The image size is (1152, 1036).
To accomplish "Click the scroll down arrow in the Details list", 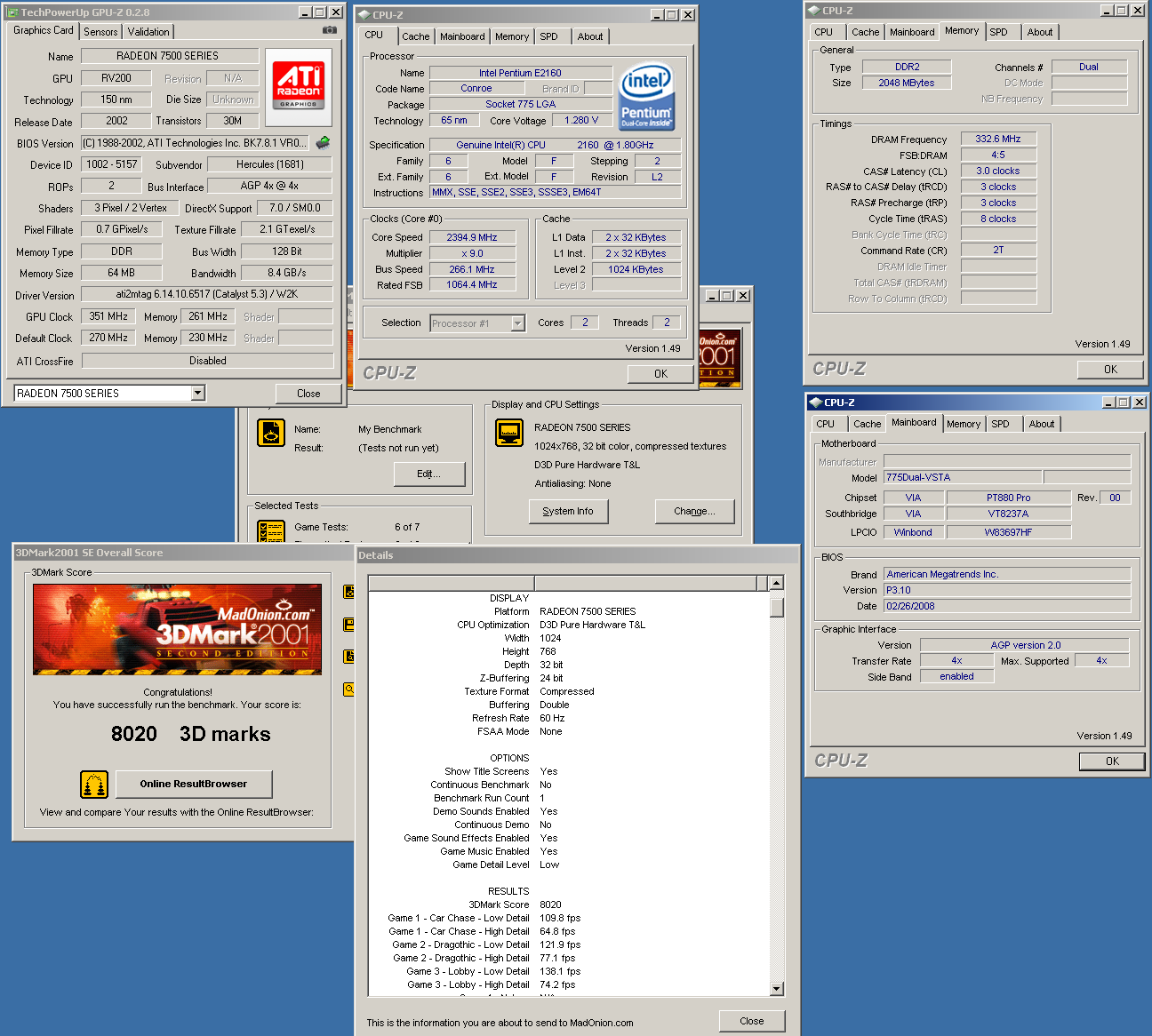I will pyautogui.click(x=776, y=989).
